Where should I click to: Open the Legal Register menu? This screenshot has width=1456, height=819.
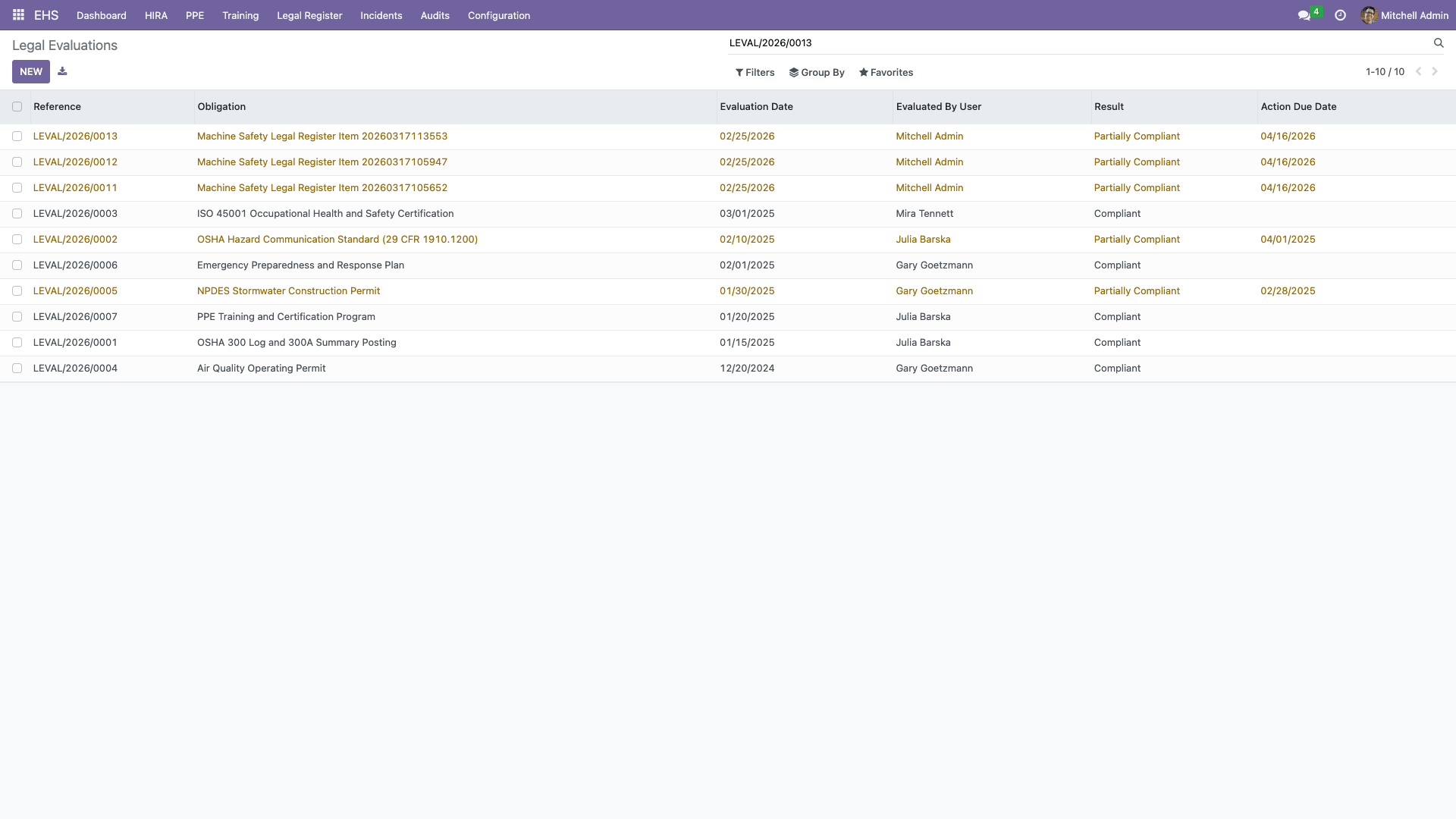point(309,15)
